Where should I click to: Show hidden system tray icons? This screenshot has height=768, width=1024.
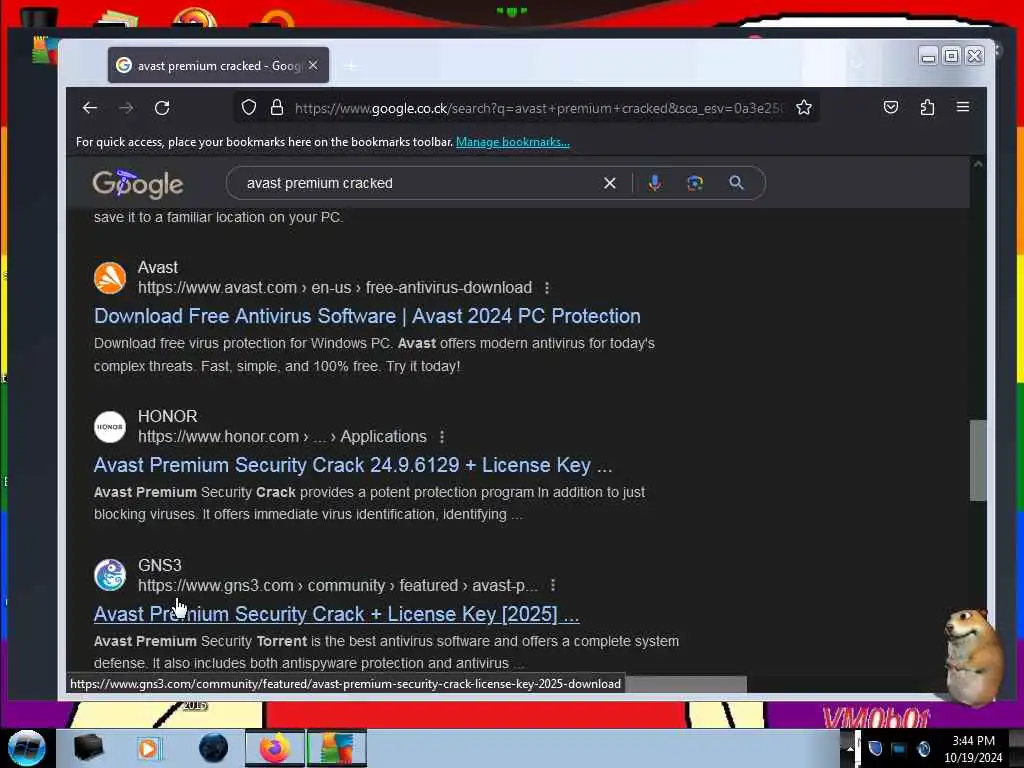click(x=850, y=748)
